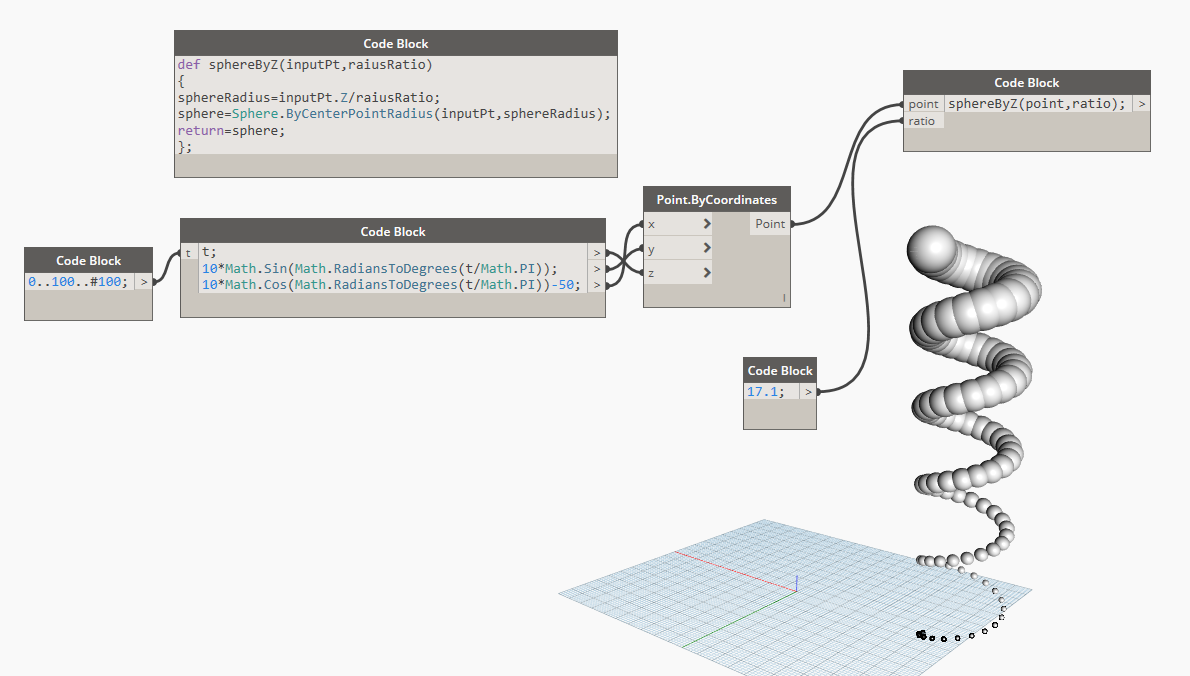This screenshot has height=676, width=1190.
Task: Click the point input port of sphereByZ block
Action: click(923, 104)
